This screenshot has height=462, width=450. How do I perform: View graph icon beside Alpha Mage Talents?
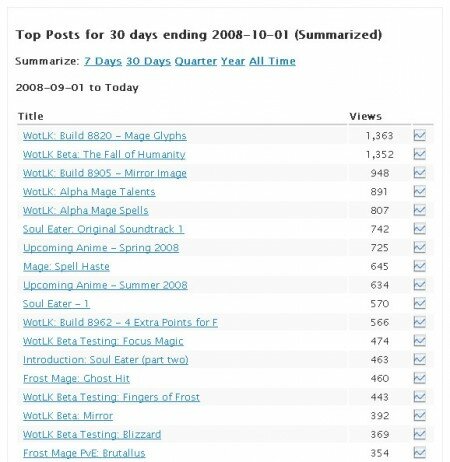coord(420,191)
